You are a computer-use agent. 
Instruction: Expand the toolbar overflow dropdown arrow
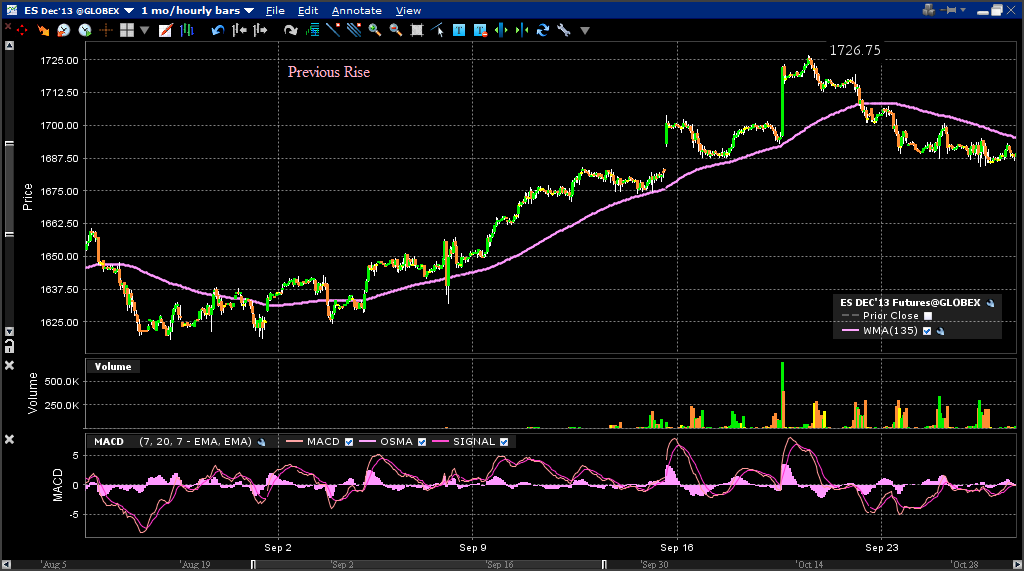(585, 30)
